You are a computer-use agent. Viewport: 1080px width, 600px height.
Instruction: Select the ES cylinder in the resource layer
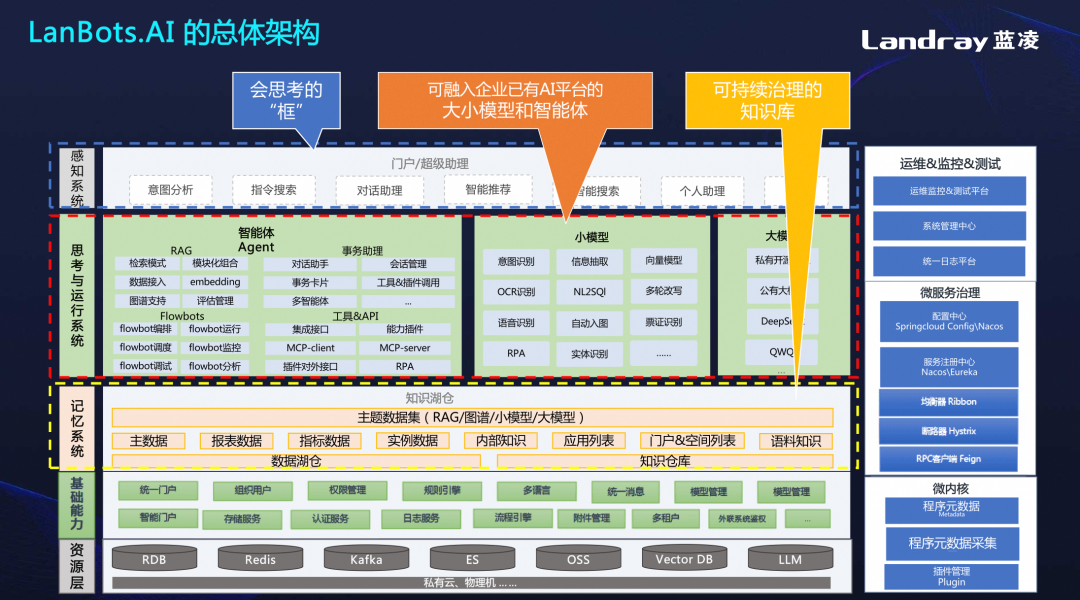pos(472,559)
